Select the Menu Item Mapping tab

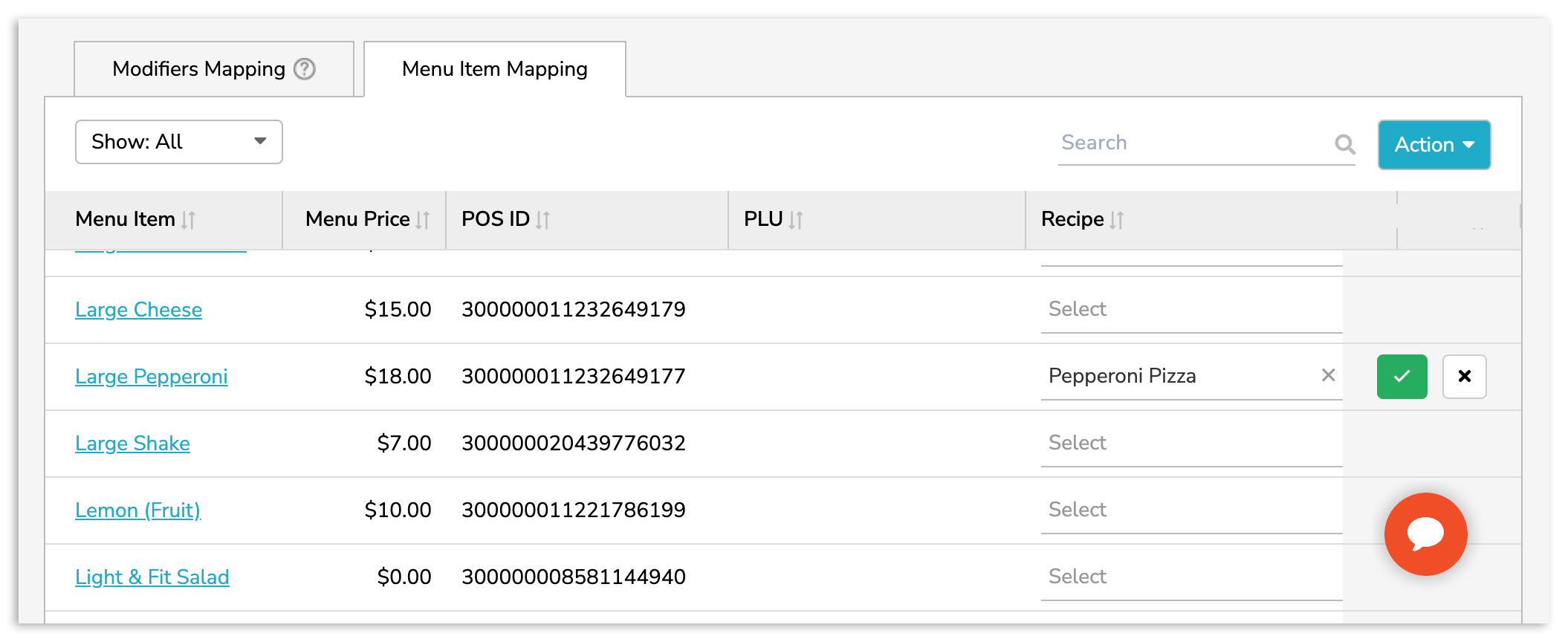click(494, 69)
